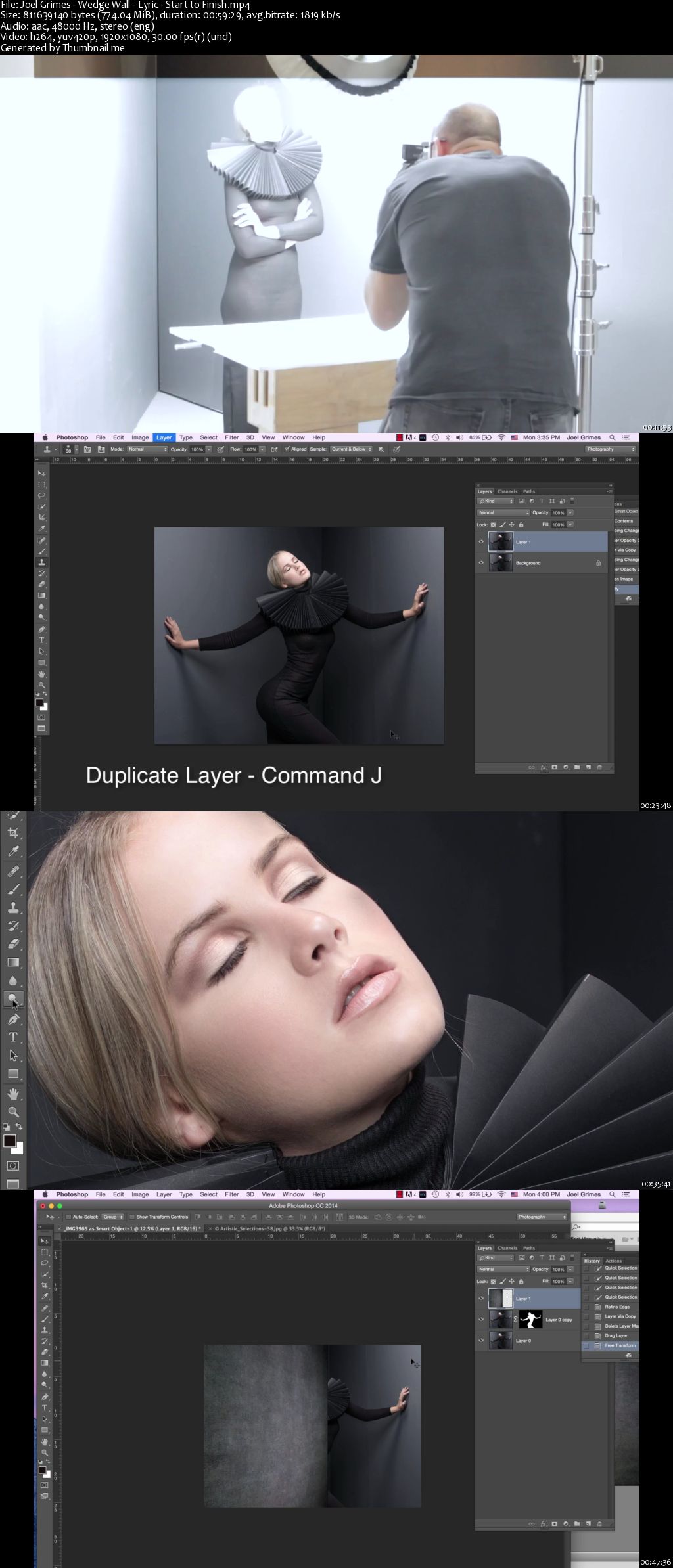Open Photography workspace dropdown in 3:35 PM frame
The image size is (673, 1568).
tap(611, 449)
